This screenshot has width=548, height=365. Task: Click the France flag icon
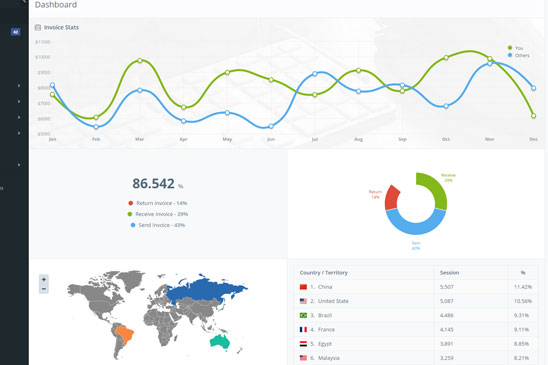pos(303,330)
